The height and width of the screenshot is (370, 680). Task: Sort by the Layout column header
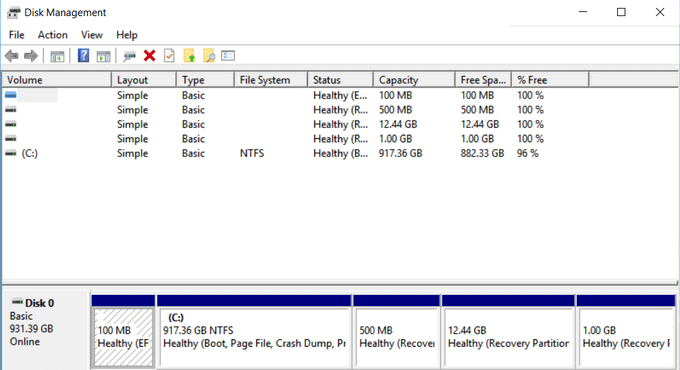144,80
